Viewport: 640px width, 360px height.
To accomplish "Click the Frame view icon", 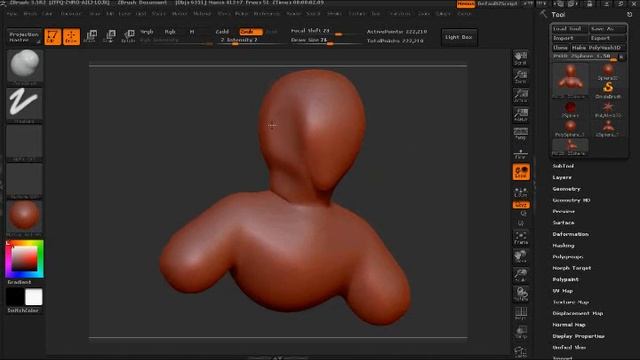I will [520, 238].
